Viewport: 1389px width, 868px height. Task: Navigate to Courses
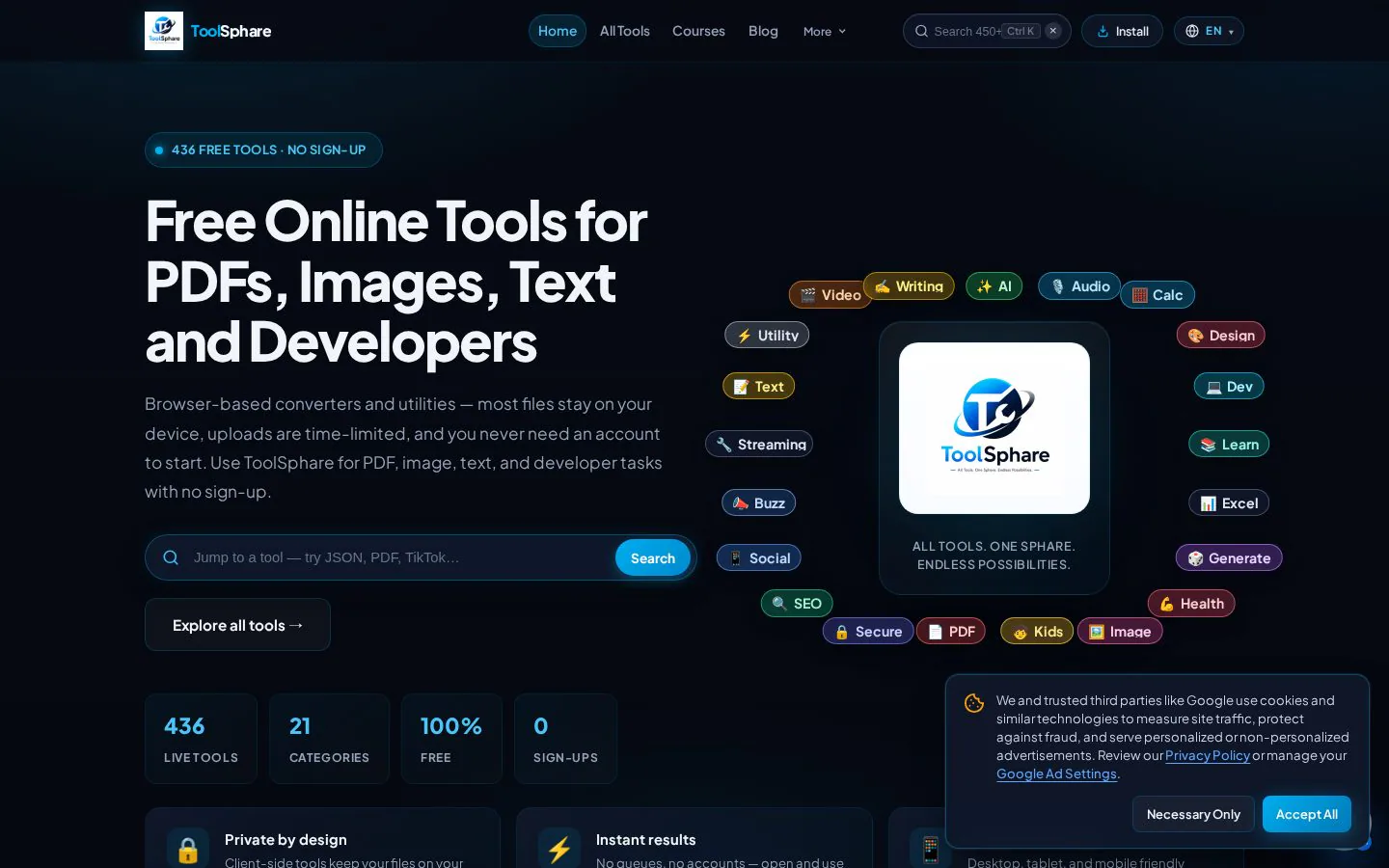pyautogui.click(x=698, y=31)
